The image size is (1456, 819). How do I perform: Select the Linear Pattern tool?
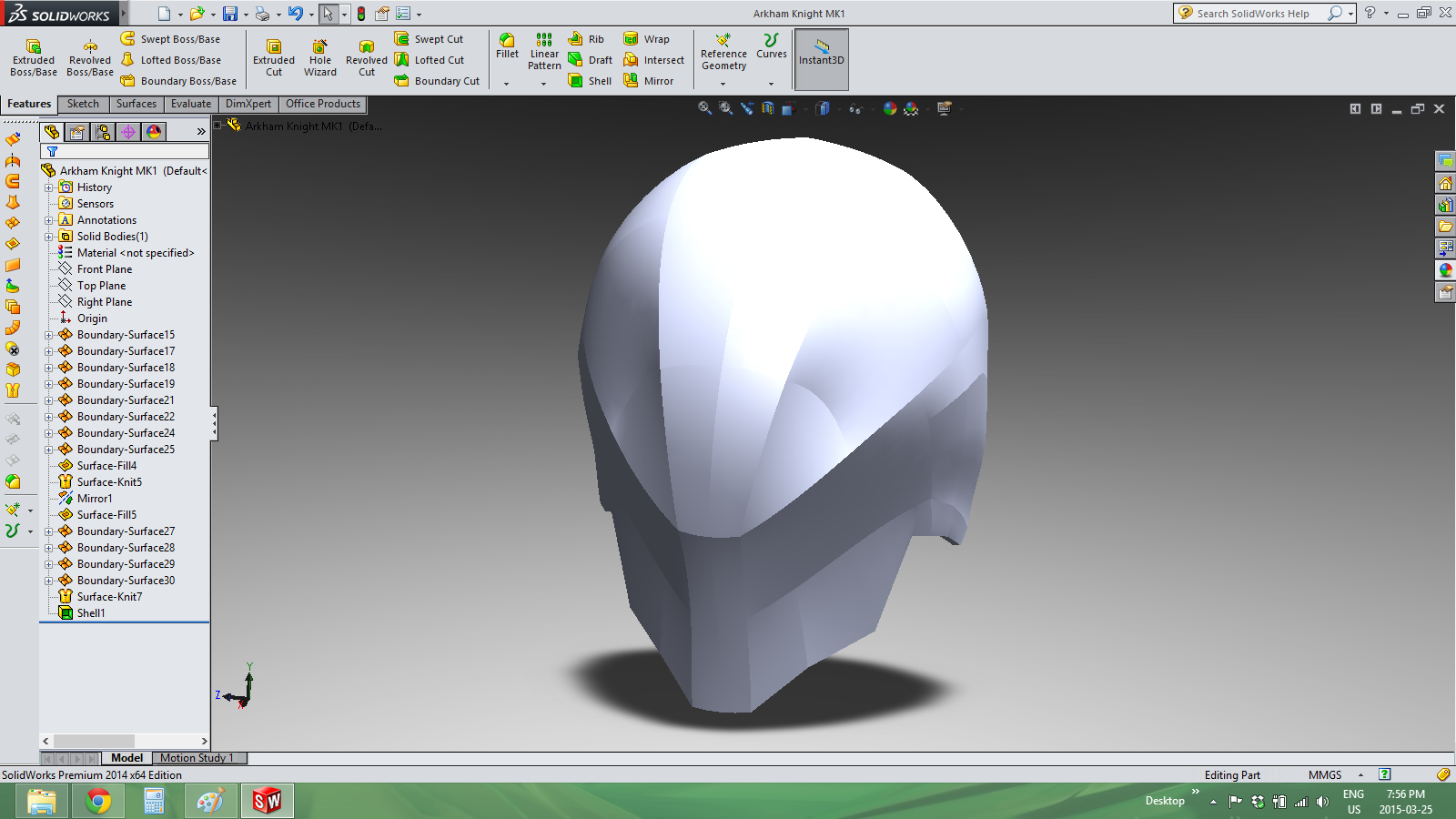tap(544, 51)
